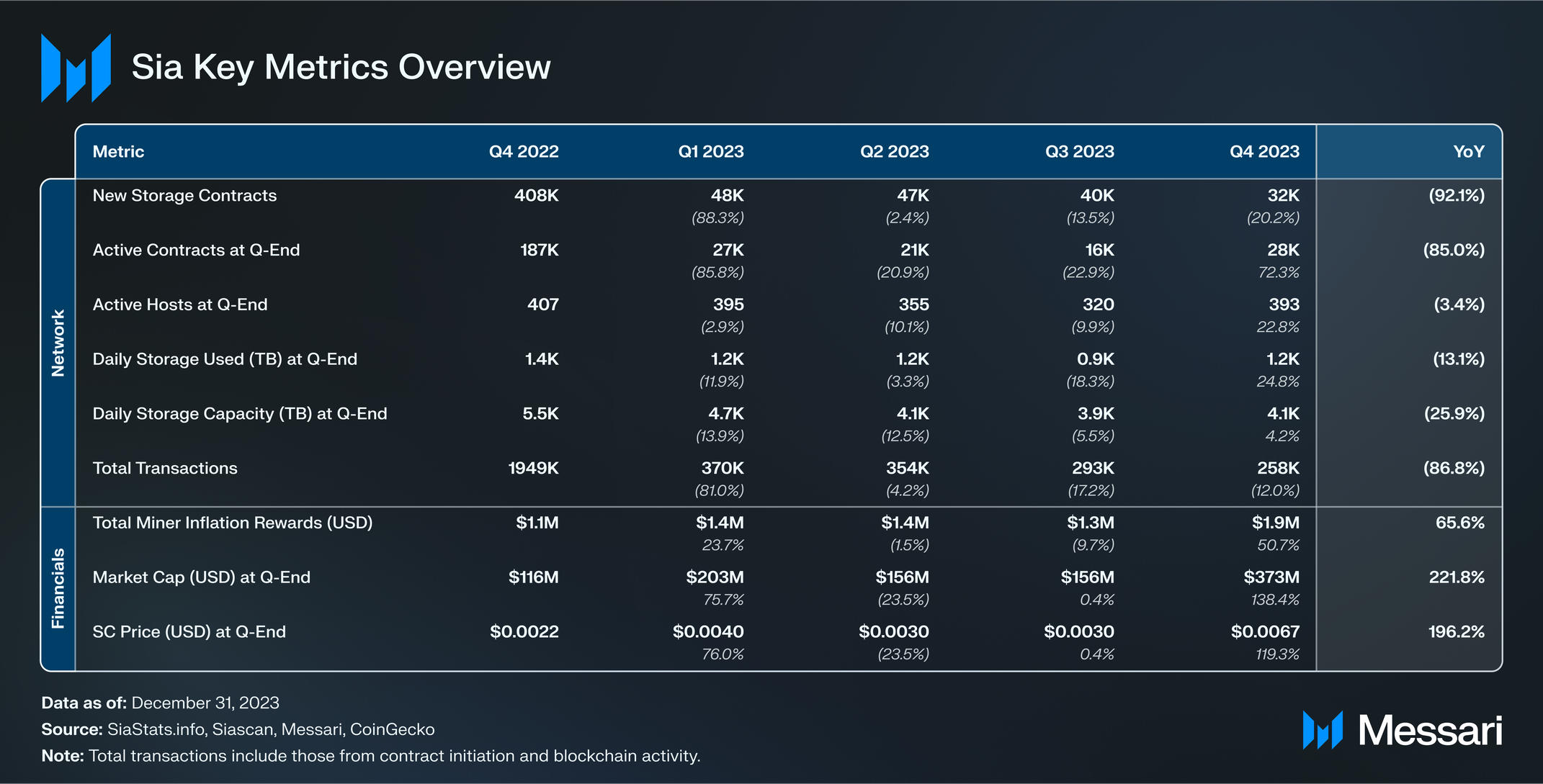
Task: Click the Data as of date text
Action: (205, 703)
